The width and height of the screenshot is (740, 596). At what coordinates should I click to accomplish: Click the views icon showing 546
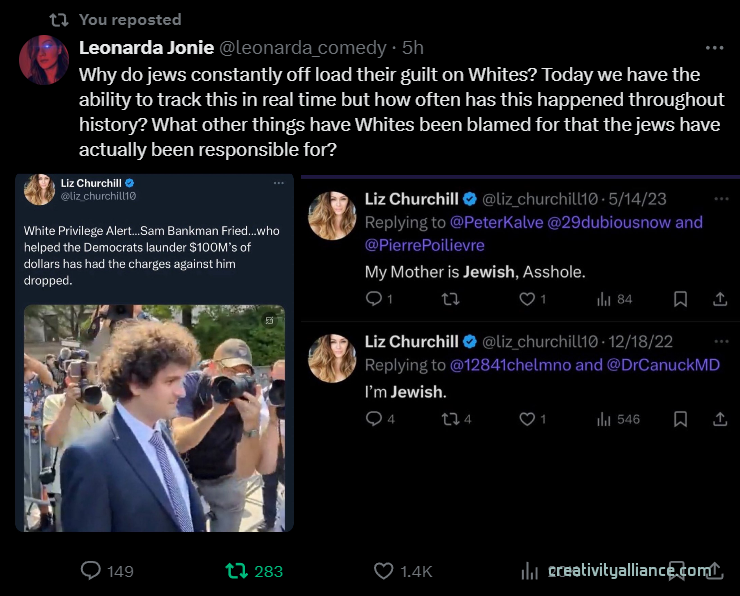604,419
